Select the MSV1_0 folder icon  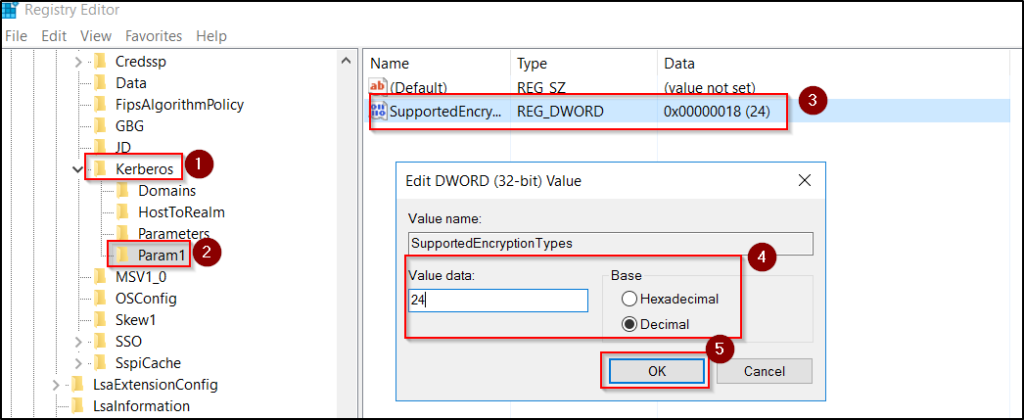click(100, 277)
